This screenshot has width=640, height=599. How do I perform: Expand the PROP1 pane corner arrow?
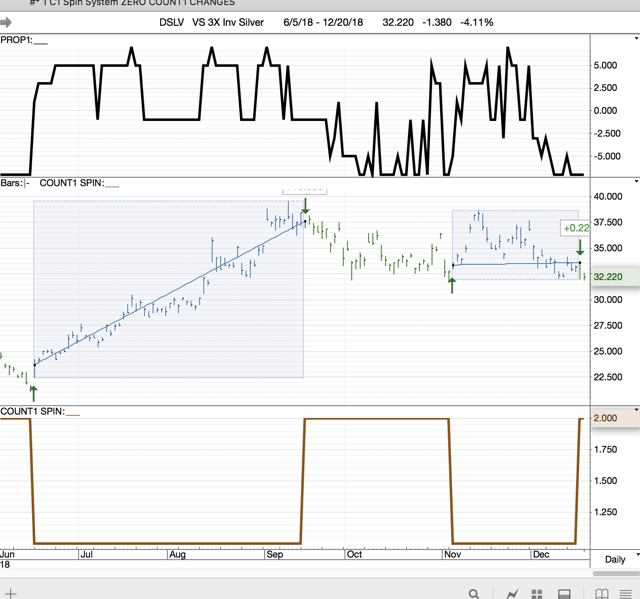[x=636, y=39]
